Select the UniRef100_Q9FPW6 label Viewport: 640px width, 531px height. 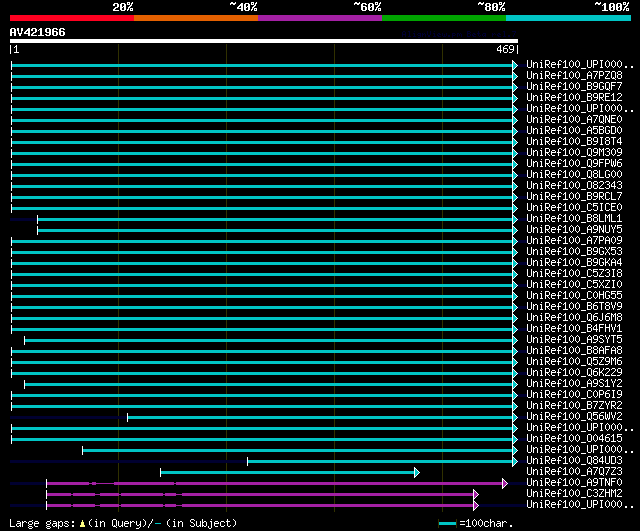tap(574, 164)
